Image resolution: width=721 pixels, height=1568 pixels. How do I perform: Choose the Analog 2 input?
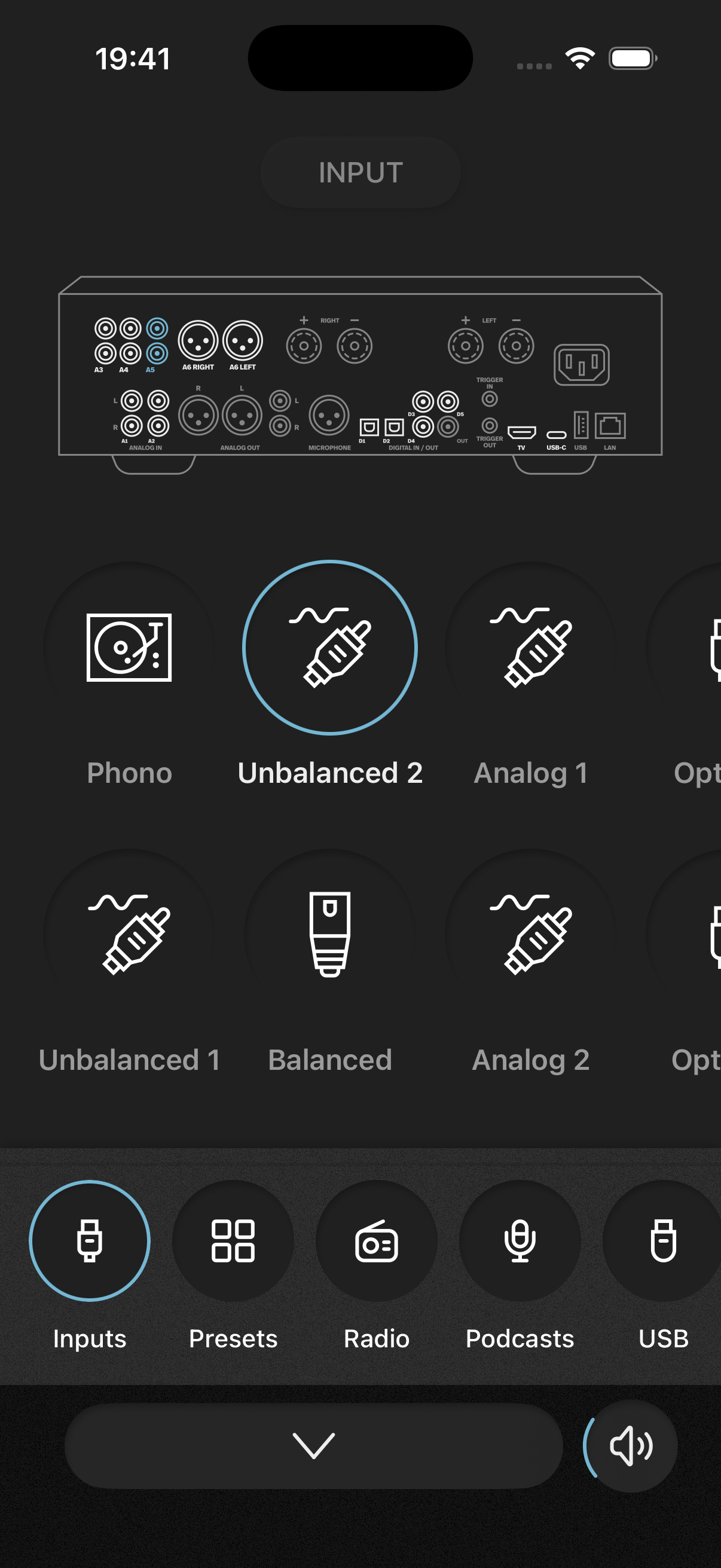click(x=530, y=934)
